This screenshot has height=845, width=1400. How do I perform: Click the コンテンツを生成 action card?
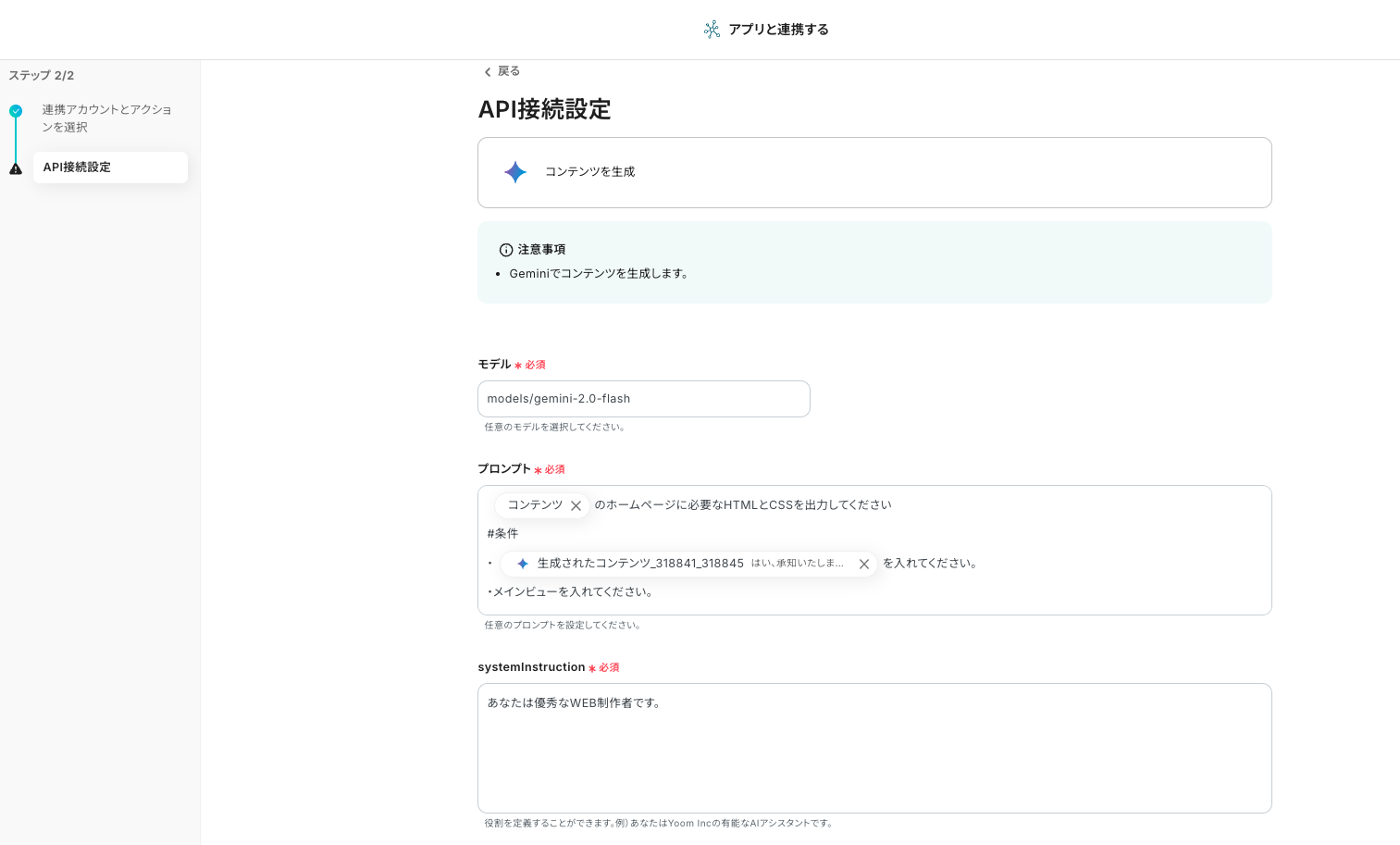873,172
